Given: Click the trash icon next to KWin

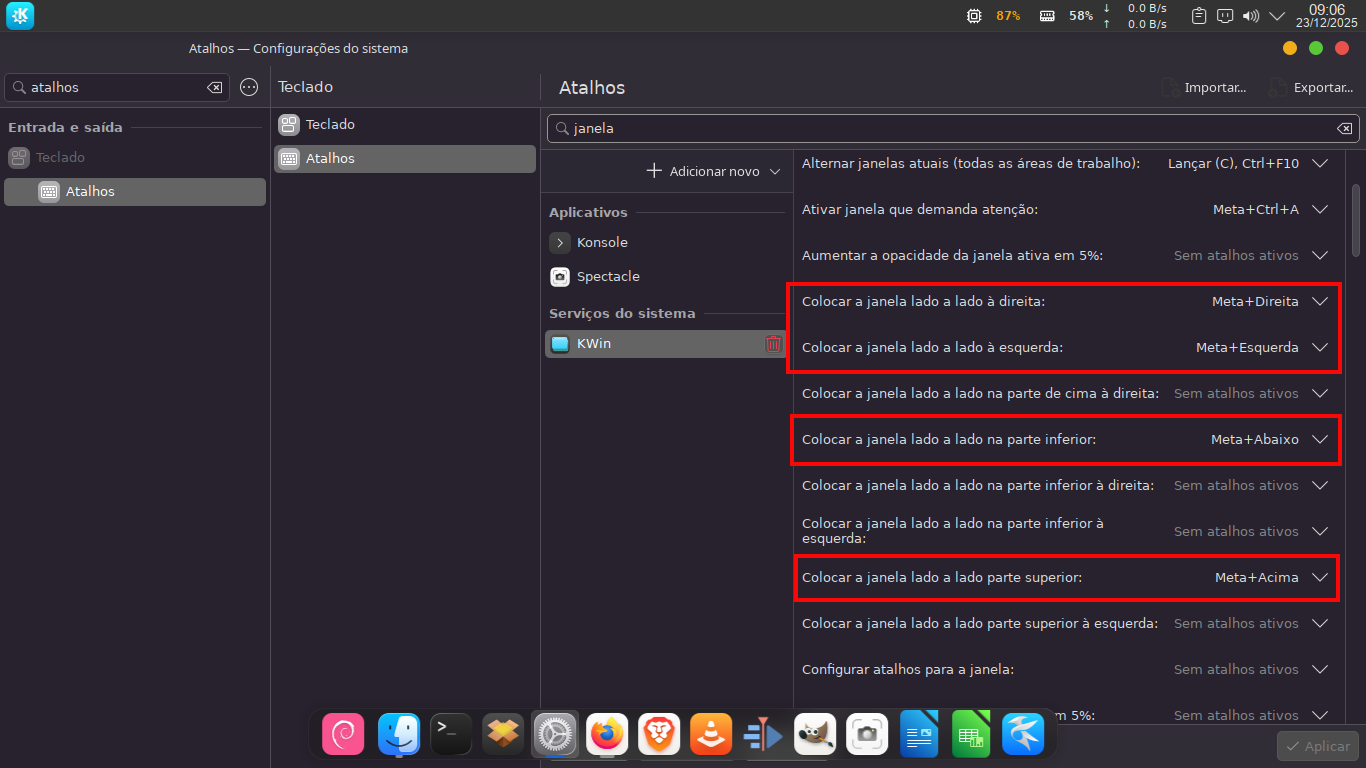Looking at the screenshot, I should coord(773,344).
